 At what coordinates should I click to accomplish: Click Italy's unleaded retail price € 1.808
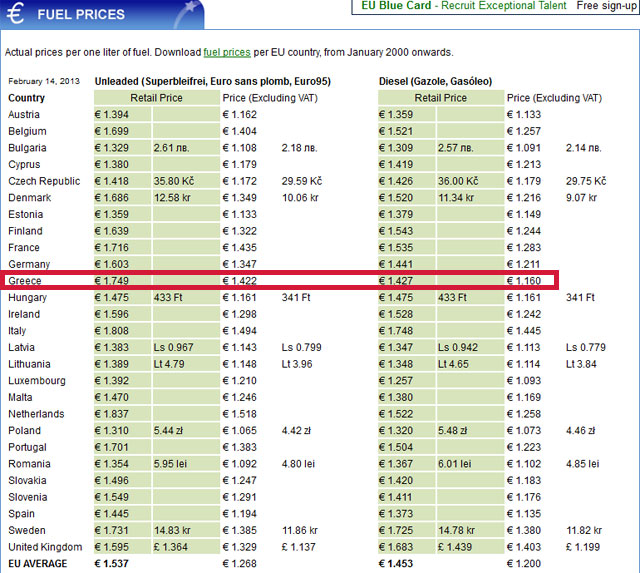[112, 331]
